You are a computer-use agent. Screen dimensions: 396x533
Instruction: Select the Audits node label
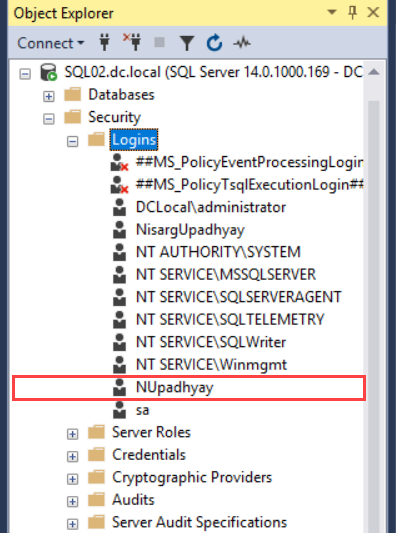tap(133, 499)
